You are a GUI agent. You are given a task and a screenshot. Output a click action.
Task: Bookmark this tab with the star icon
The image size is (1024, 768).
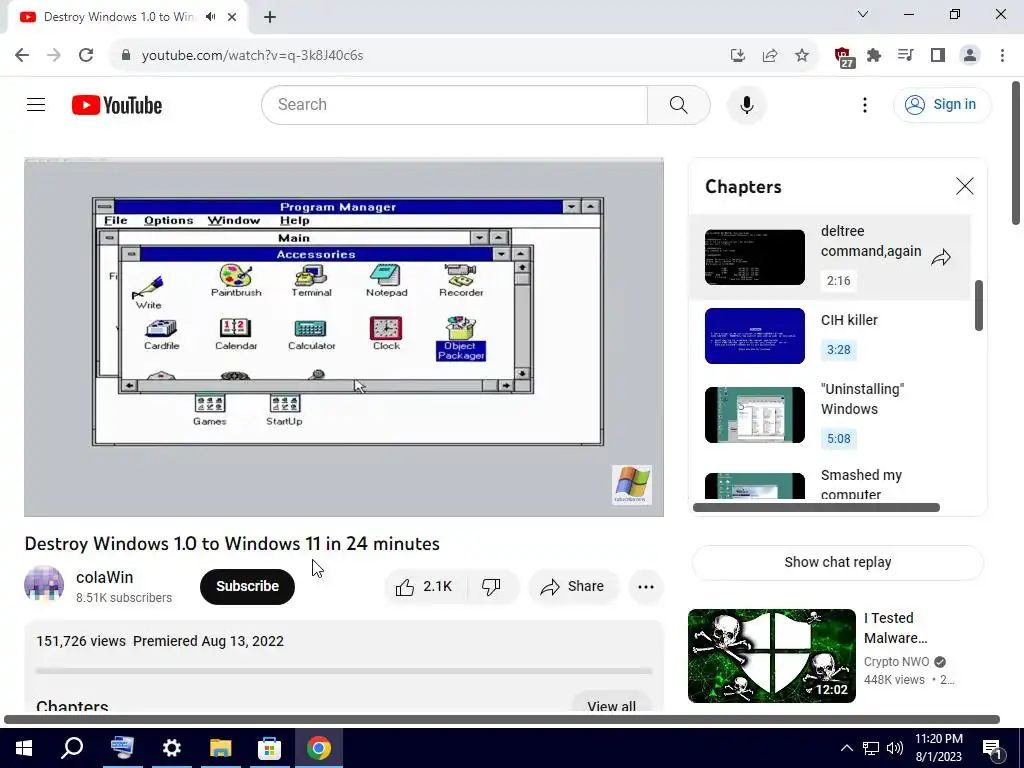pos(801,56)
